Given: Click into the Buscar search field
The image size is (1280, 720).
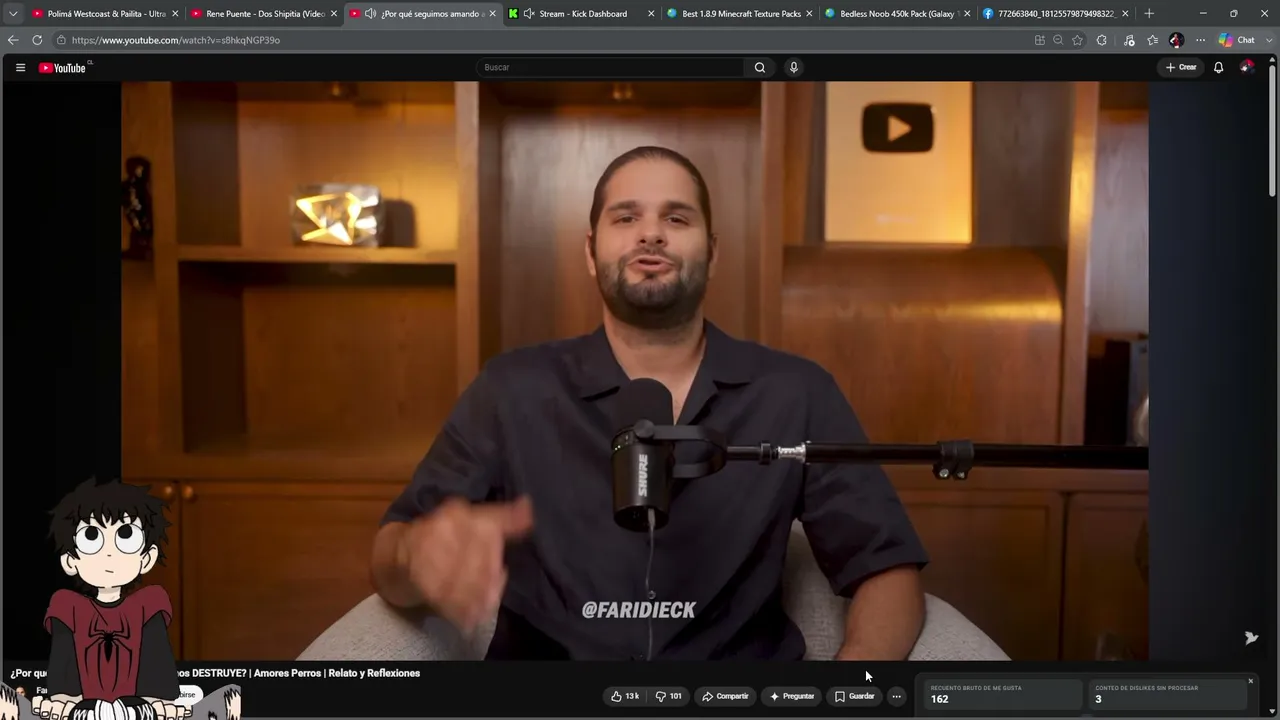Looking at the screenshot, I should click(612, 68).
